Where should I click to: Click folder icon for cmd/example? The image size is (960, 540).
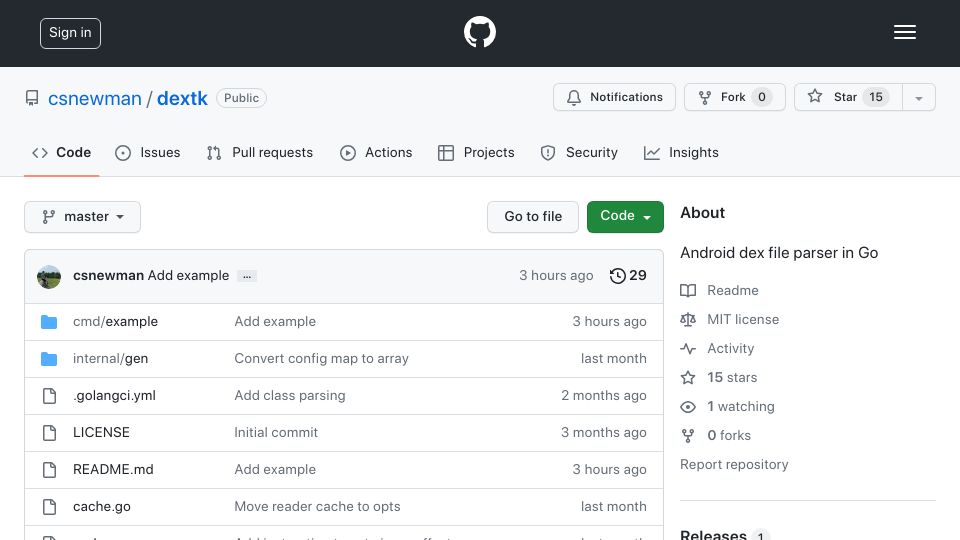click(49, 322)
